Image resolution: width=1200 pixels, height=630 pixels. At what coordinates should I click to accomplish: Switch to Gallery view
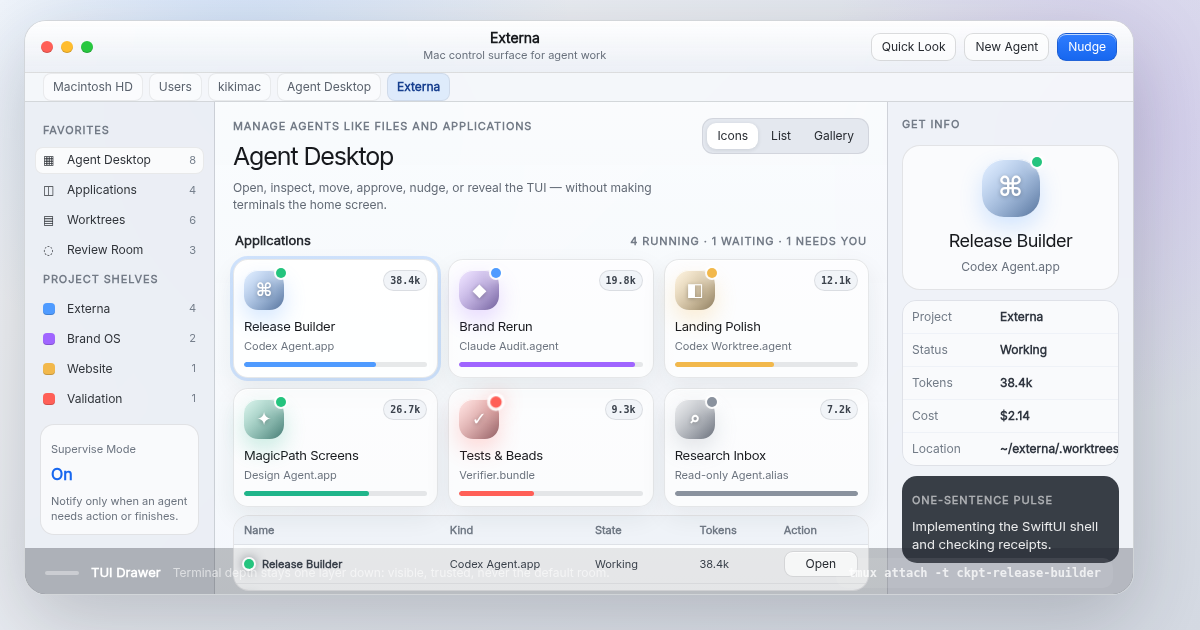click(834, 136)
